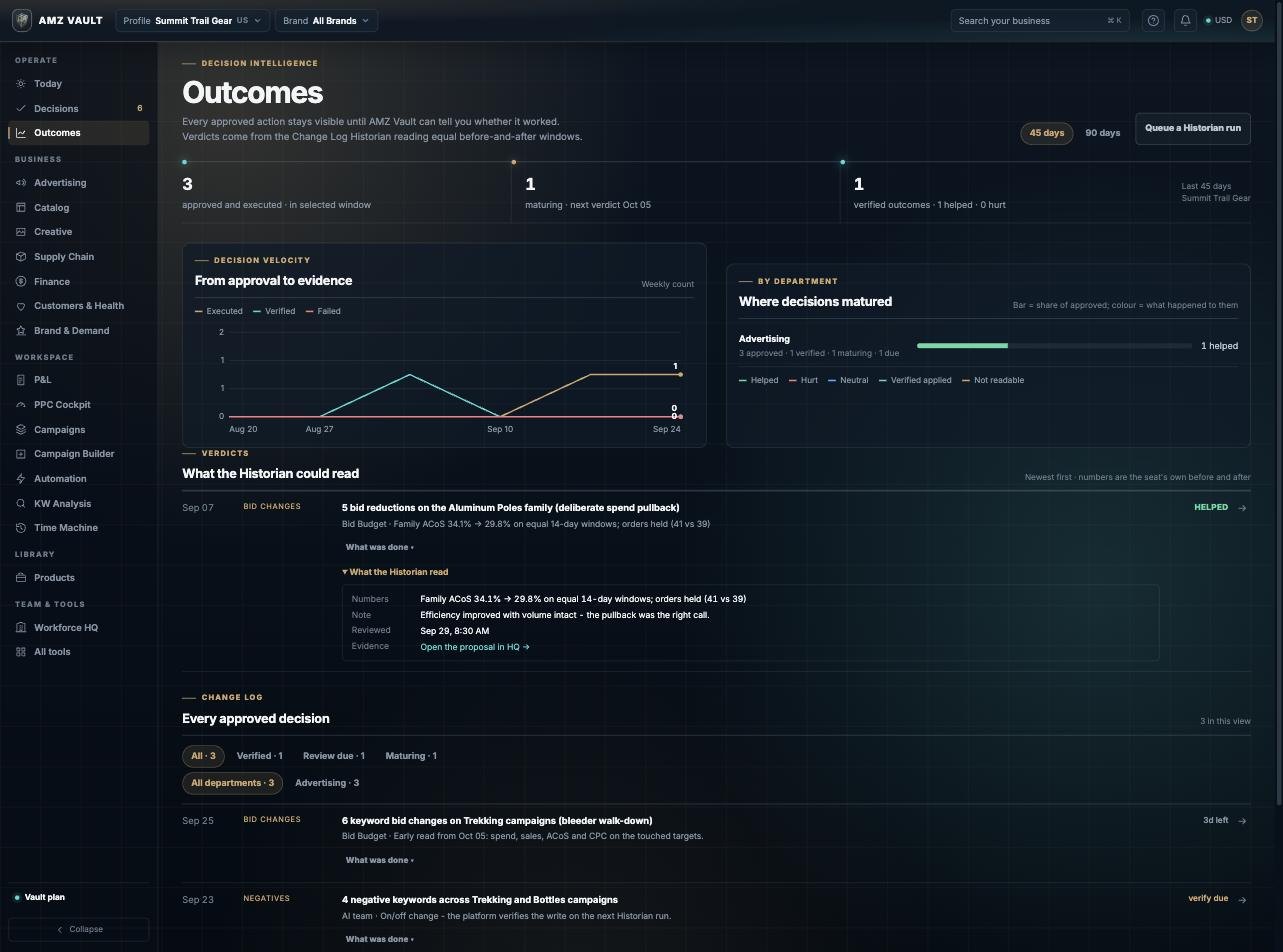Open Products via its sidebar icon

click(x=21, y=578)
